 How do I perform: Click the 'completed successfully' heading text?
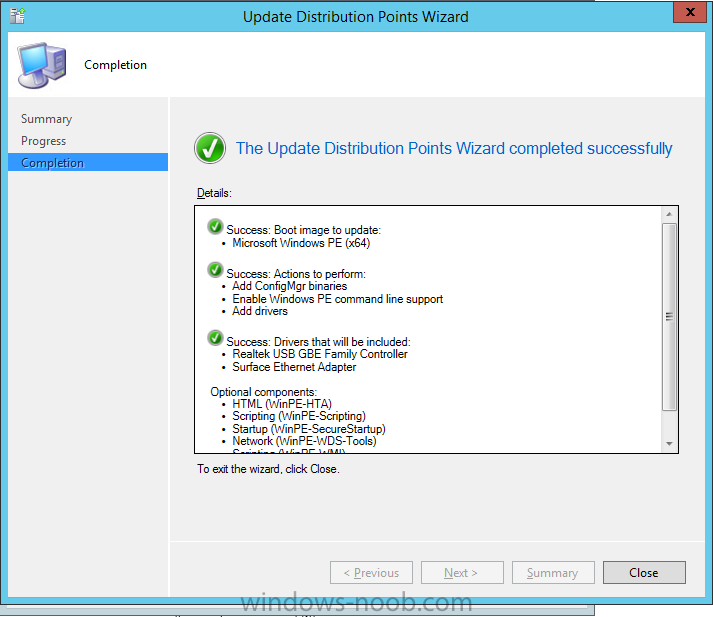(590, 149)
